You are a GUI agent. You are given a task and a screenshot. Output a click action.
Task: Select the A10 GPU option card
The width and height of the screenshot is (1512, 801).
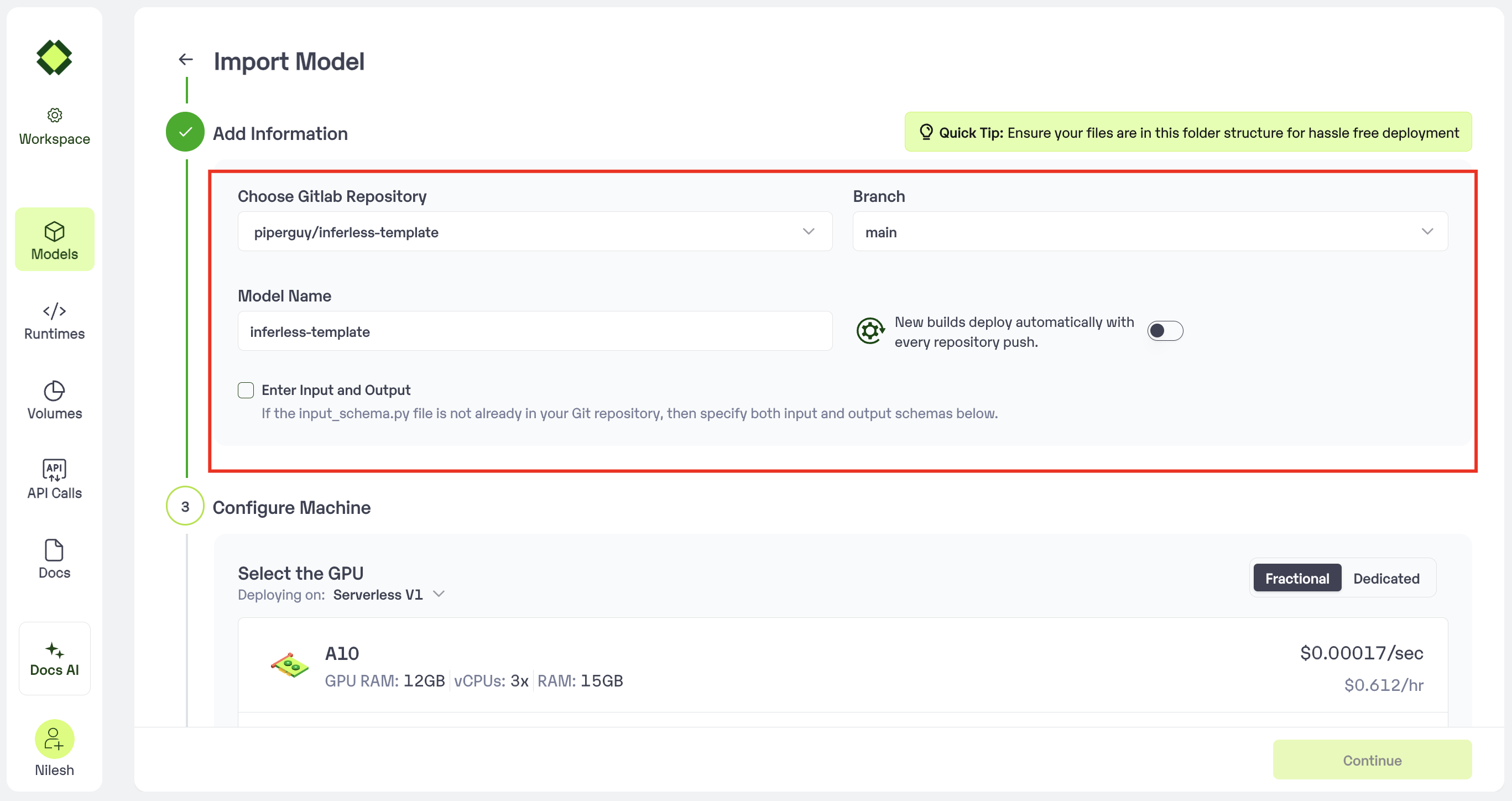tap(842, 666)
